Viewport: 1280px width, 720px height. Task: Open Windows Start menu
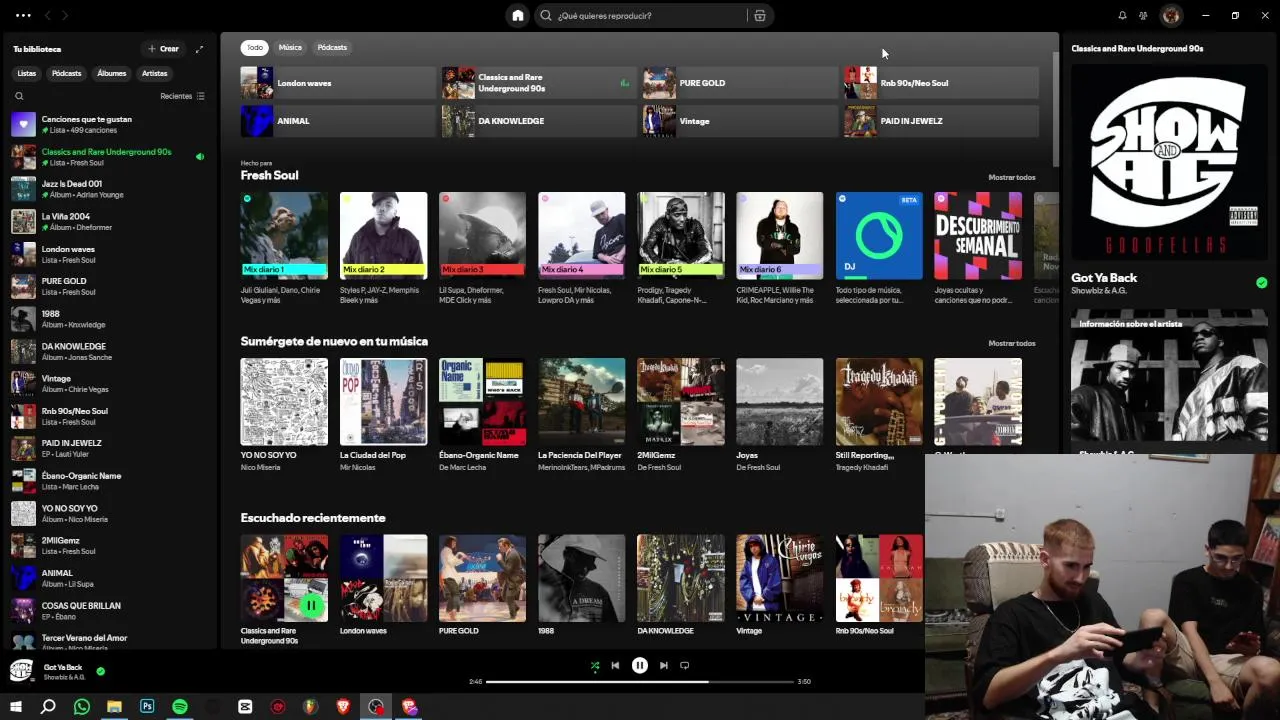(16, 707)
